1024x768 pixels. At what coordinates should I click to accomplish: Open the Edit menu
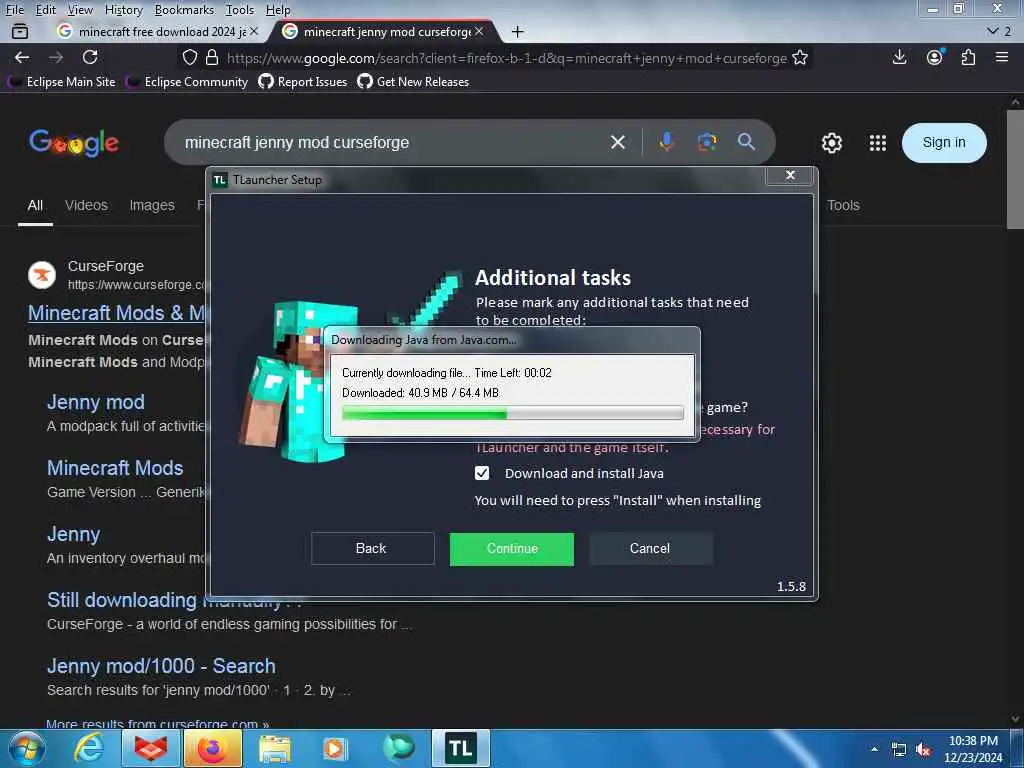(x=45, y=10)
